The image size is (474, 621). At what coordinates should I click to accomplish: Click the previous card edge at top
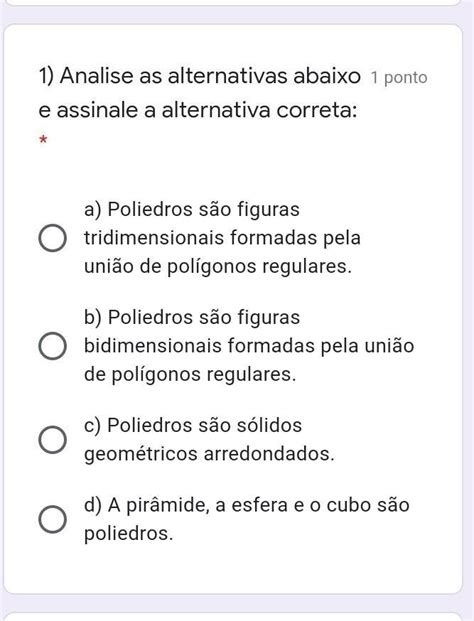[233, 2]
